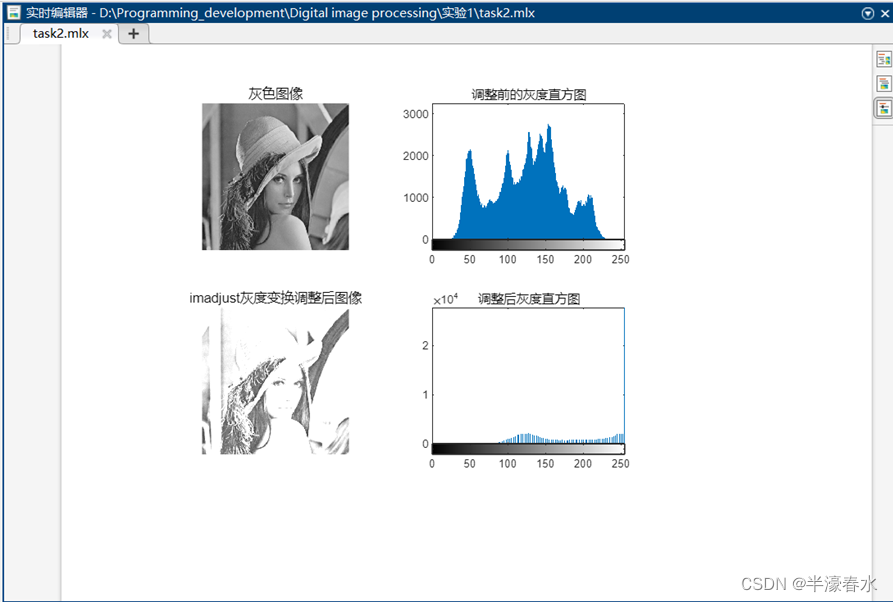Screen dimensions: 893x602
Task: Click the 3000 y-axis label on upper histogram
Action: click(x=416, y=114)
